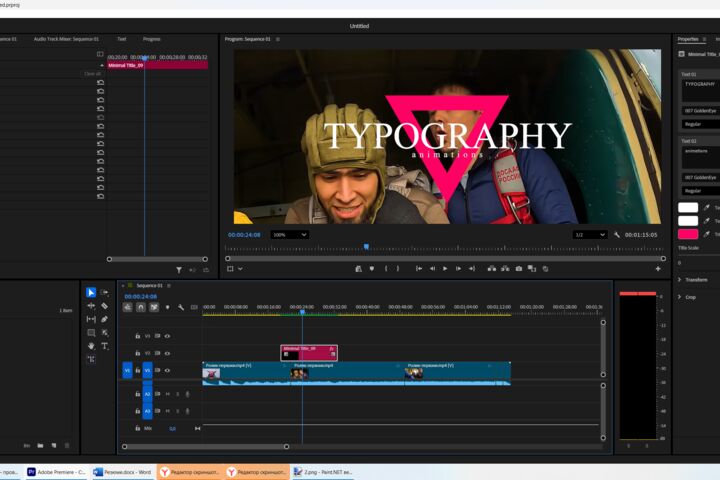Select the Ripple Edit tool
720x480 pixels.
(x=91, y=305)
